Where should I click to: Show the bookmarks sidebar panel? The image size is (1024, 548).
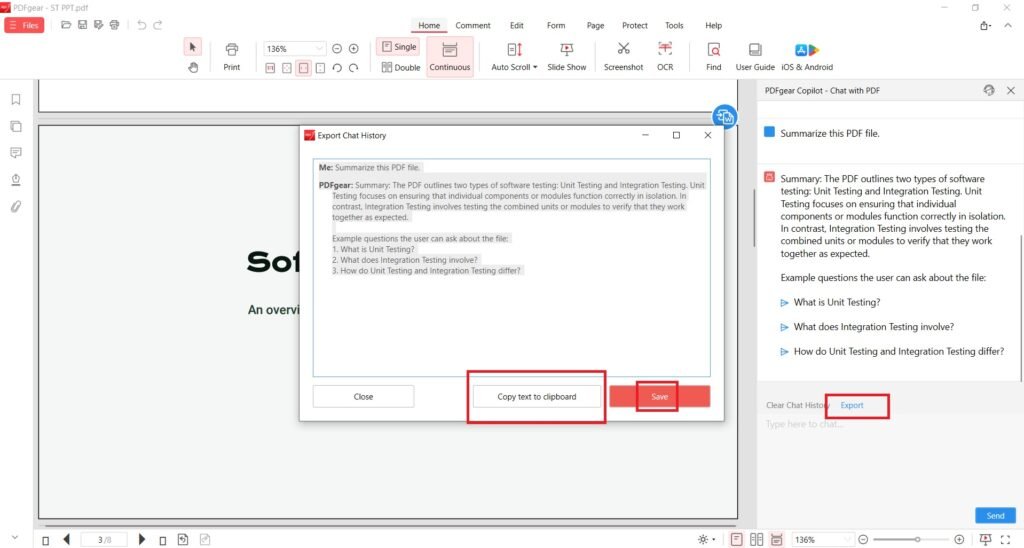[16, 100]
